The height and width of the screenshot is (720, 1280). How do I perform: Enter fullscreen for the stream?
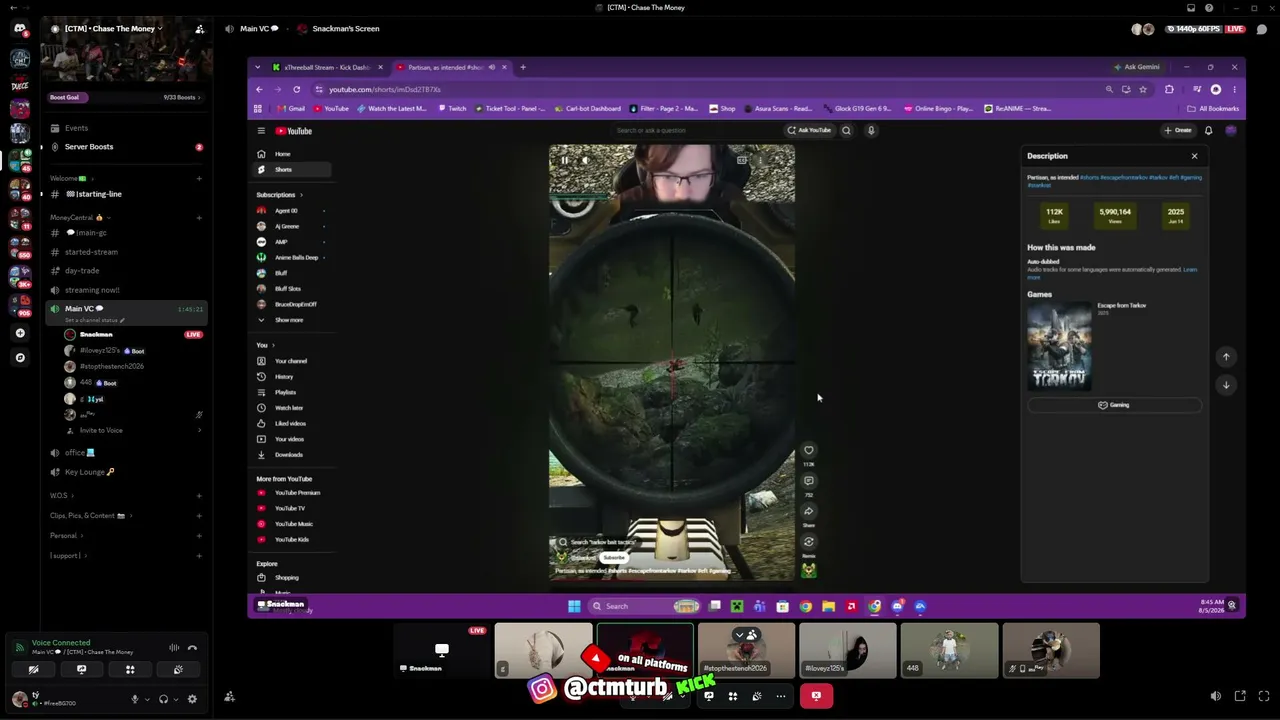(x=1262, y=696)
